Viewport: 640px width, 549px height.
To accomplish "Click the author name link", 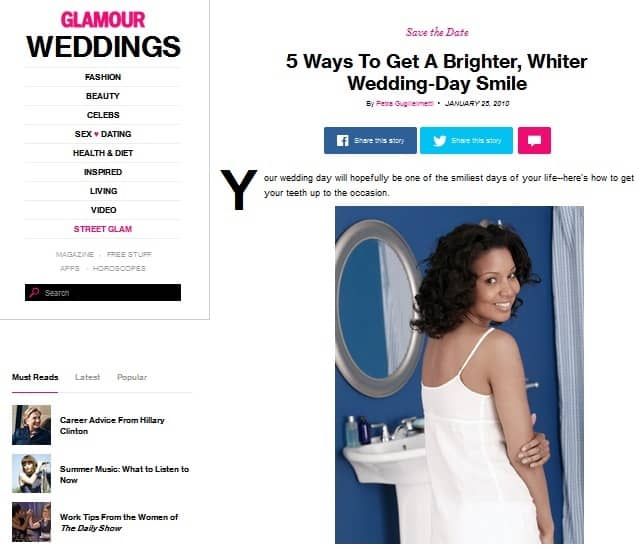I will click(404, 104).
